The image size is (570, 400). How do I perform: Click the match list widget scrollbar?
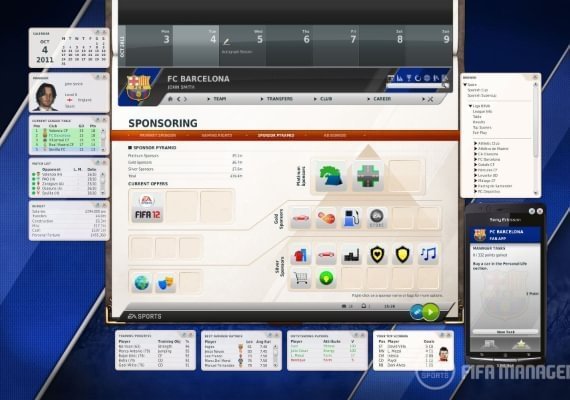(103, 183)
